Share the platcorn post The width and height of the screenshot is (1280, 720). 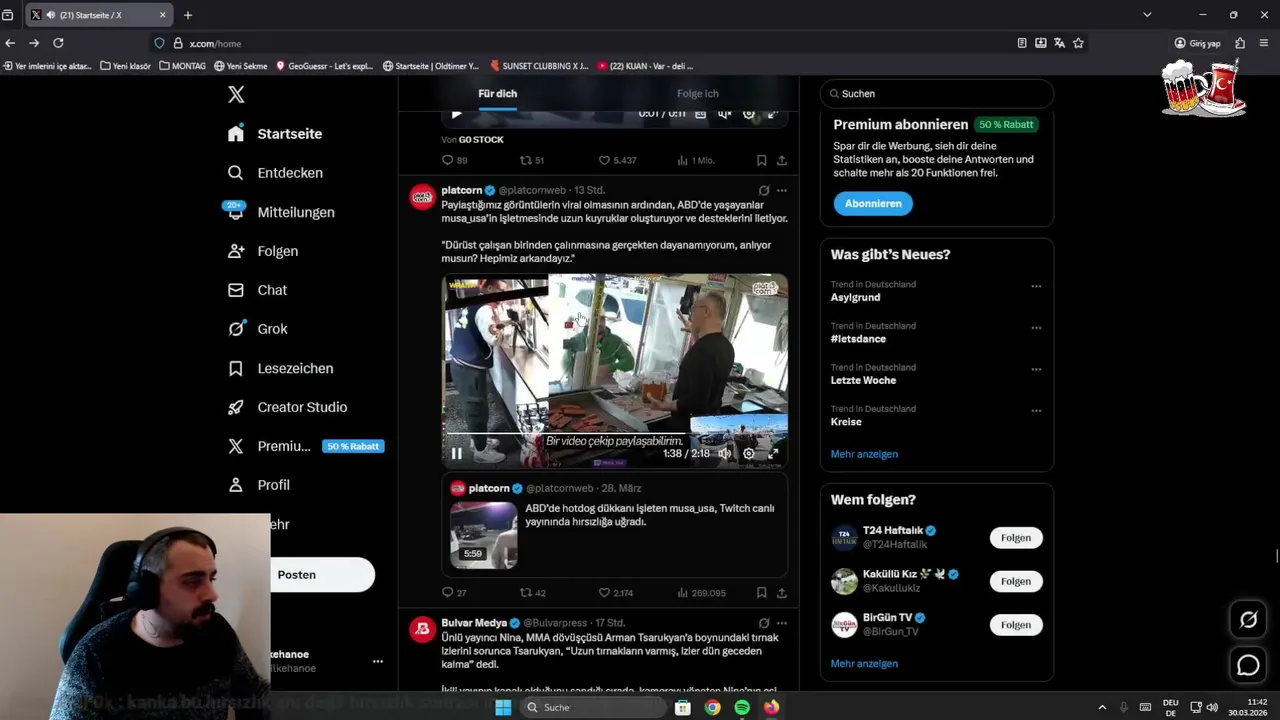782,593
